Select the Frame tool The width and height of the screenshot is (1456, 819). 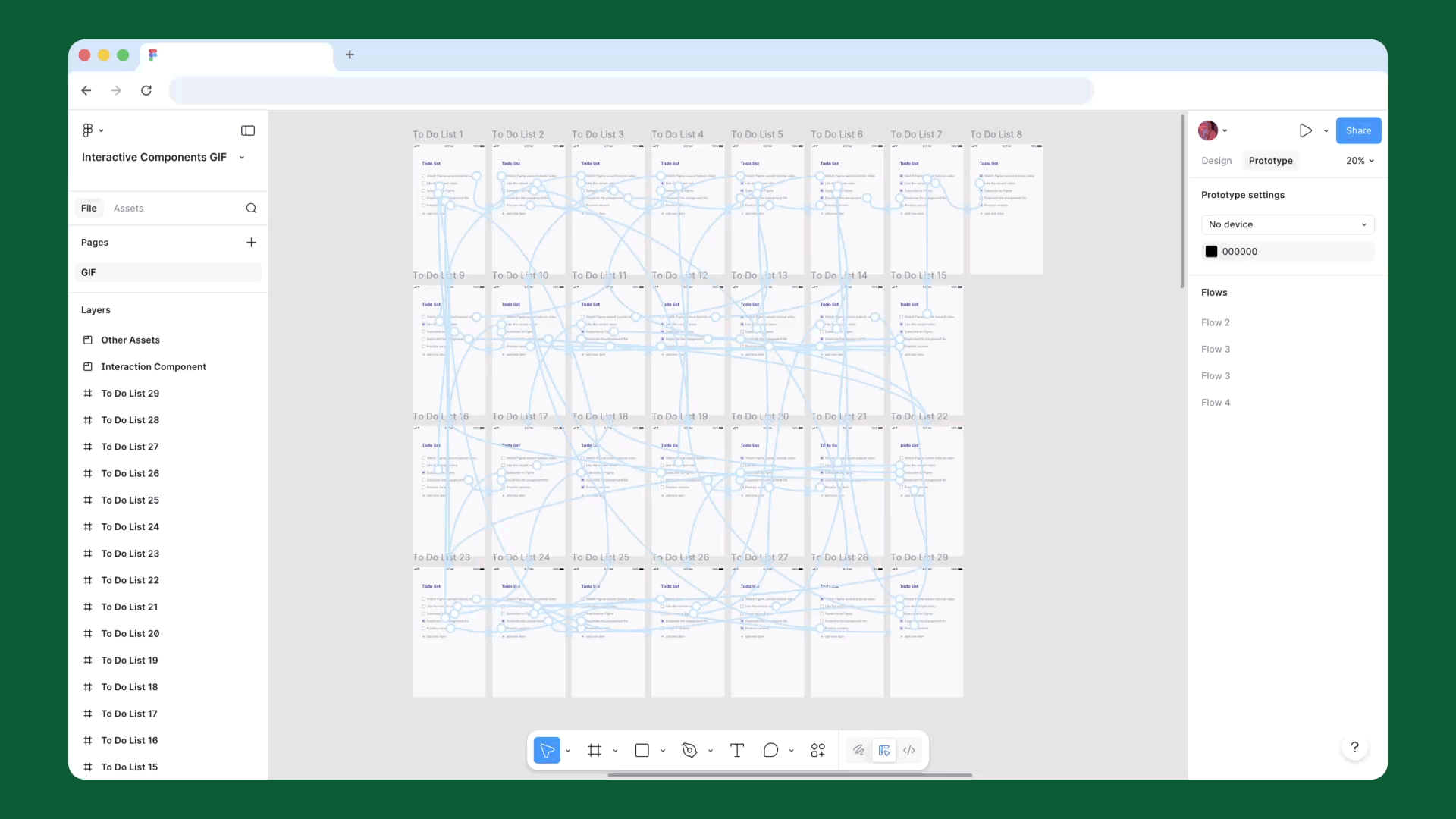tap(595, 750)
